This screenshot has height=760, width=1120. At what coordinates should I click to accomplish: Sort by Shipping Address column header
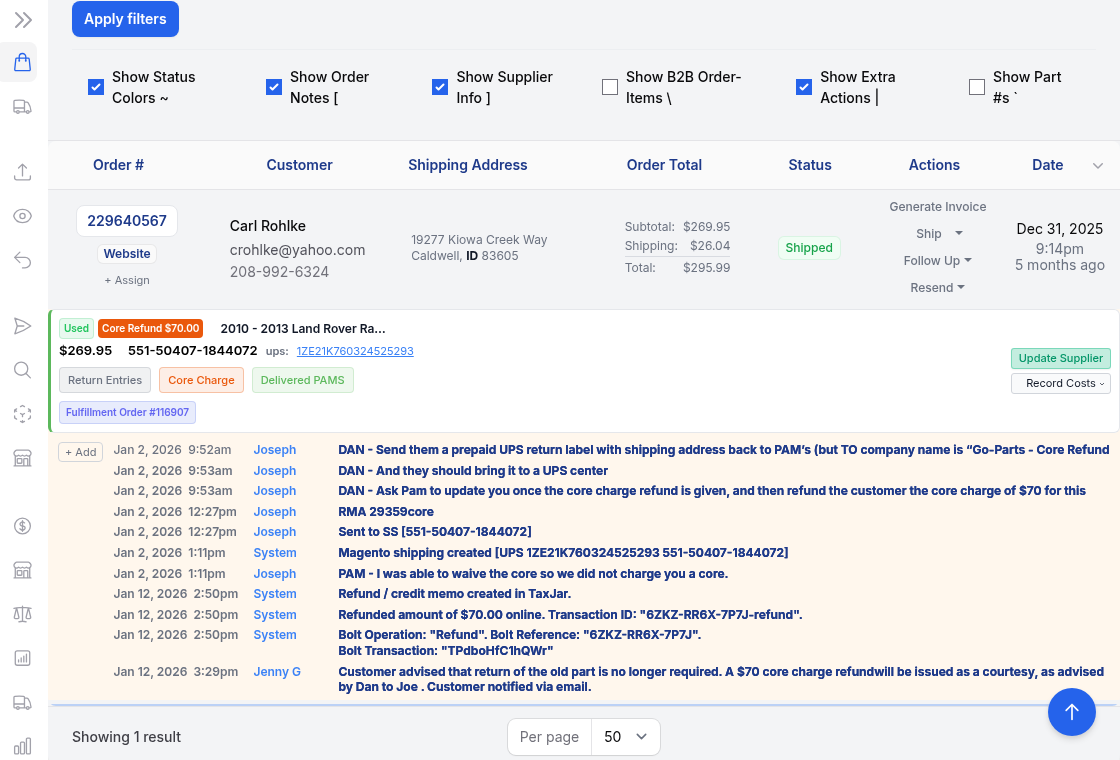point(468,165)
